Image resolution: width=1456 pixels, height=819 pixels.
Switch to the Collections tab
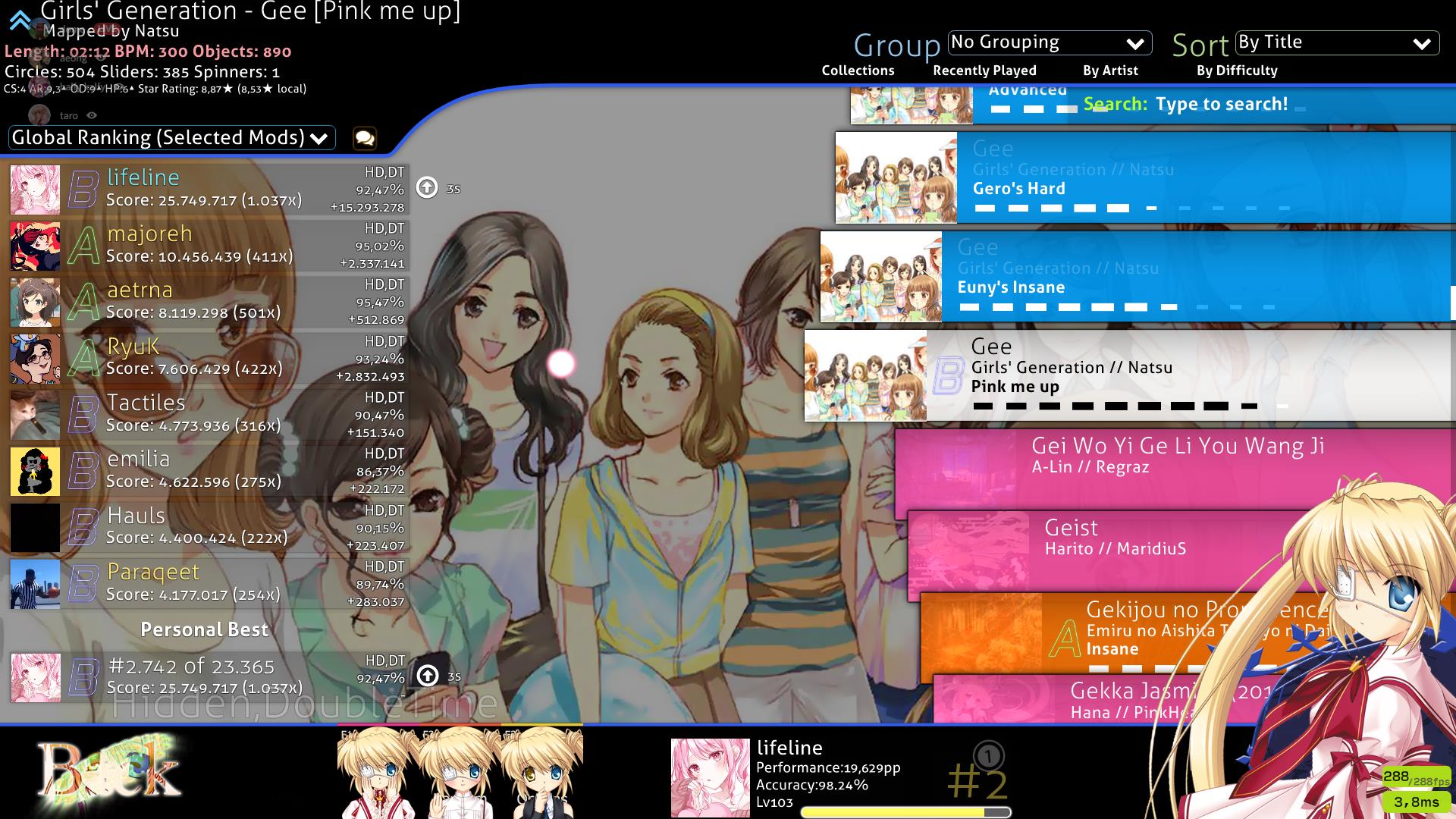(858, 71)
